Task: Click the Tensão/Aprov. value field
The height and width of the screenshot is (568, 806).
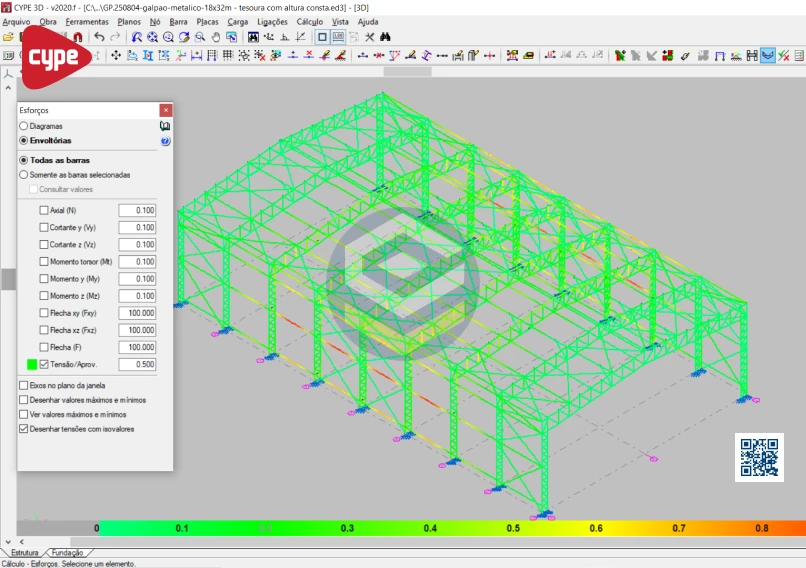Action: [137, 365]
